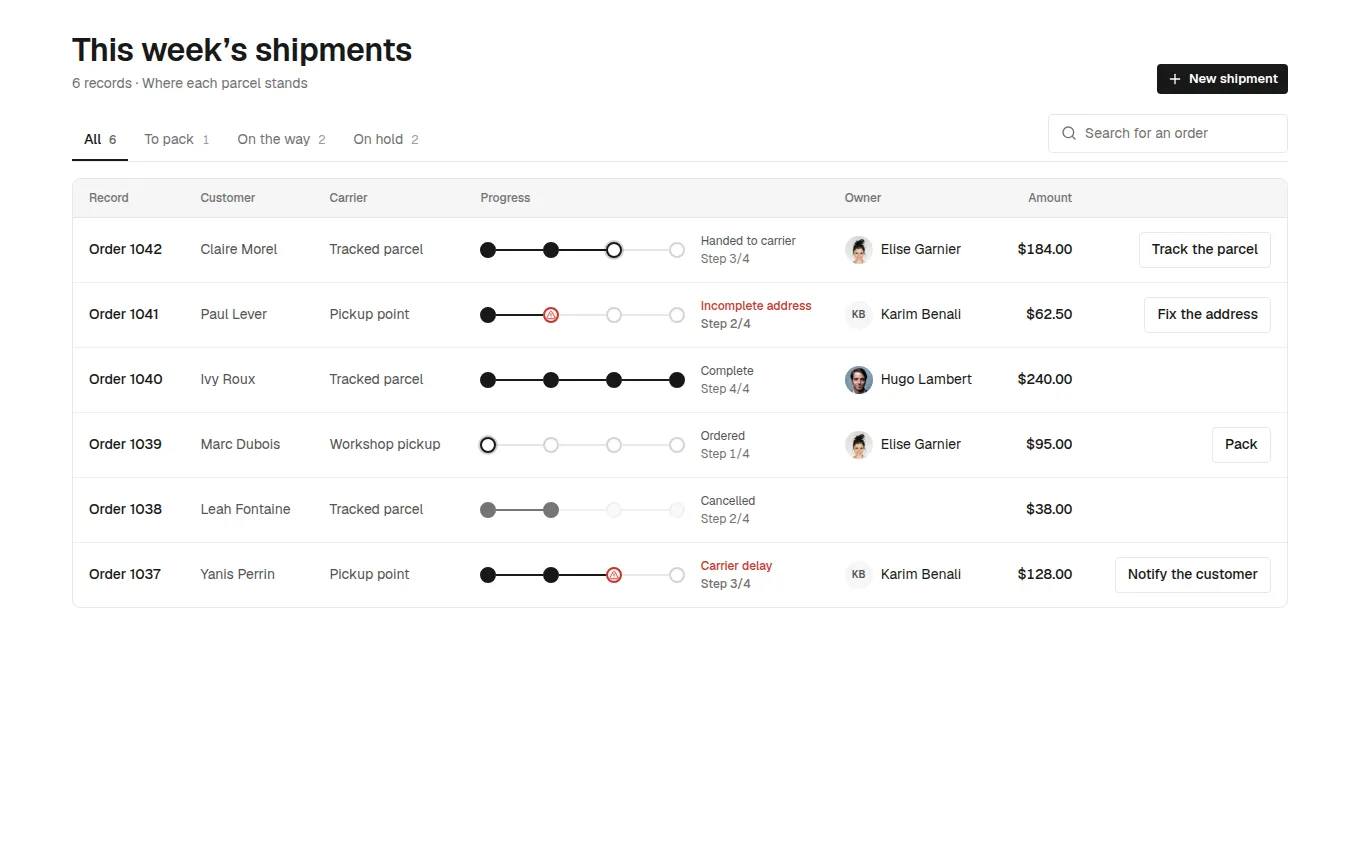Show the All shipments tab
The width and height of the screenshot is (1360, 850).
100,140
